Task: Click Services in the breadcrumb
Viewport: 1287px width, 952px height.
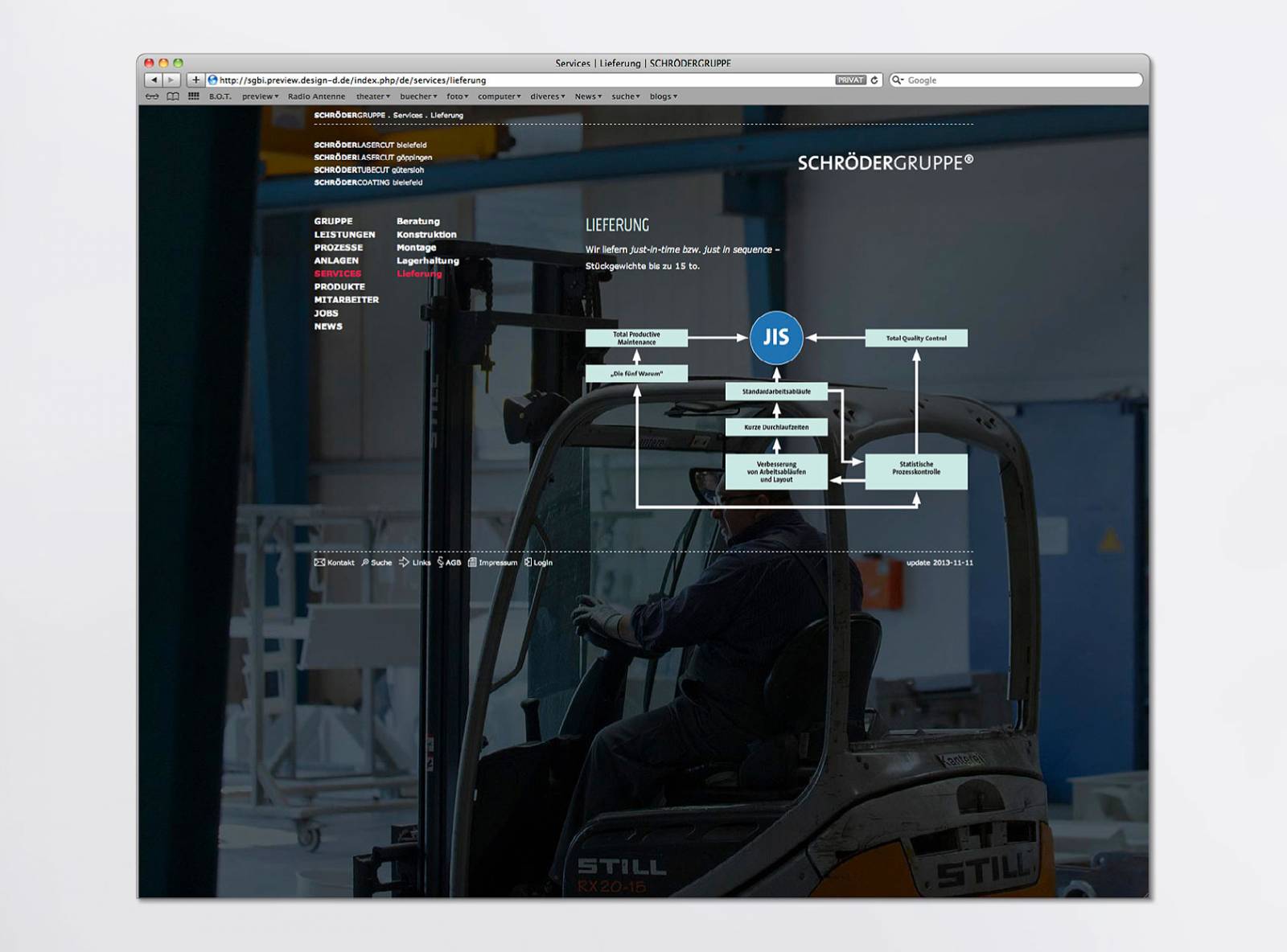Action: pos(408,115)
